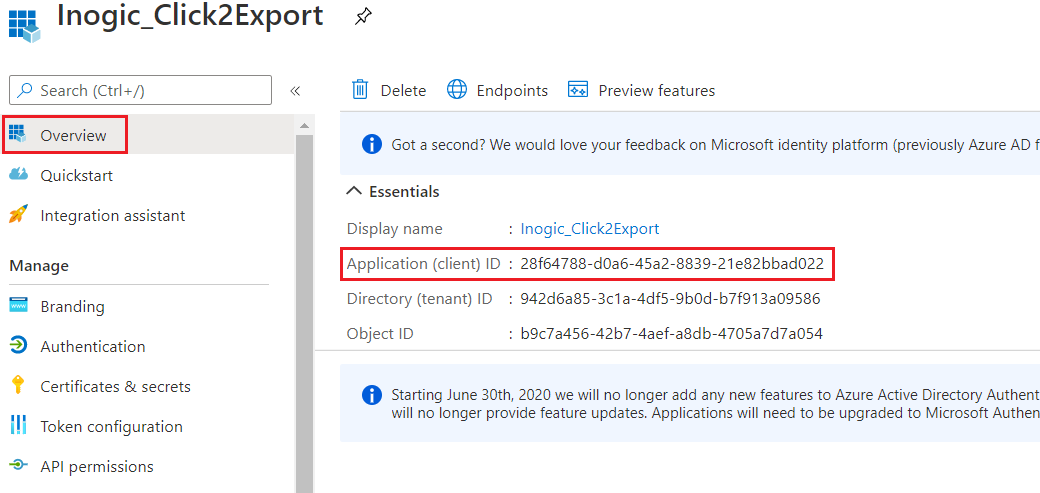Click the Delete trash can icon
The width and height of the screenshot is (1040, 493).
(360, 90)
